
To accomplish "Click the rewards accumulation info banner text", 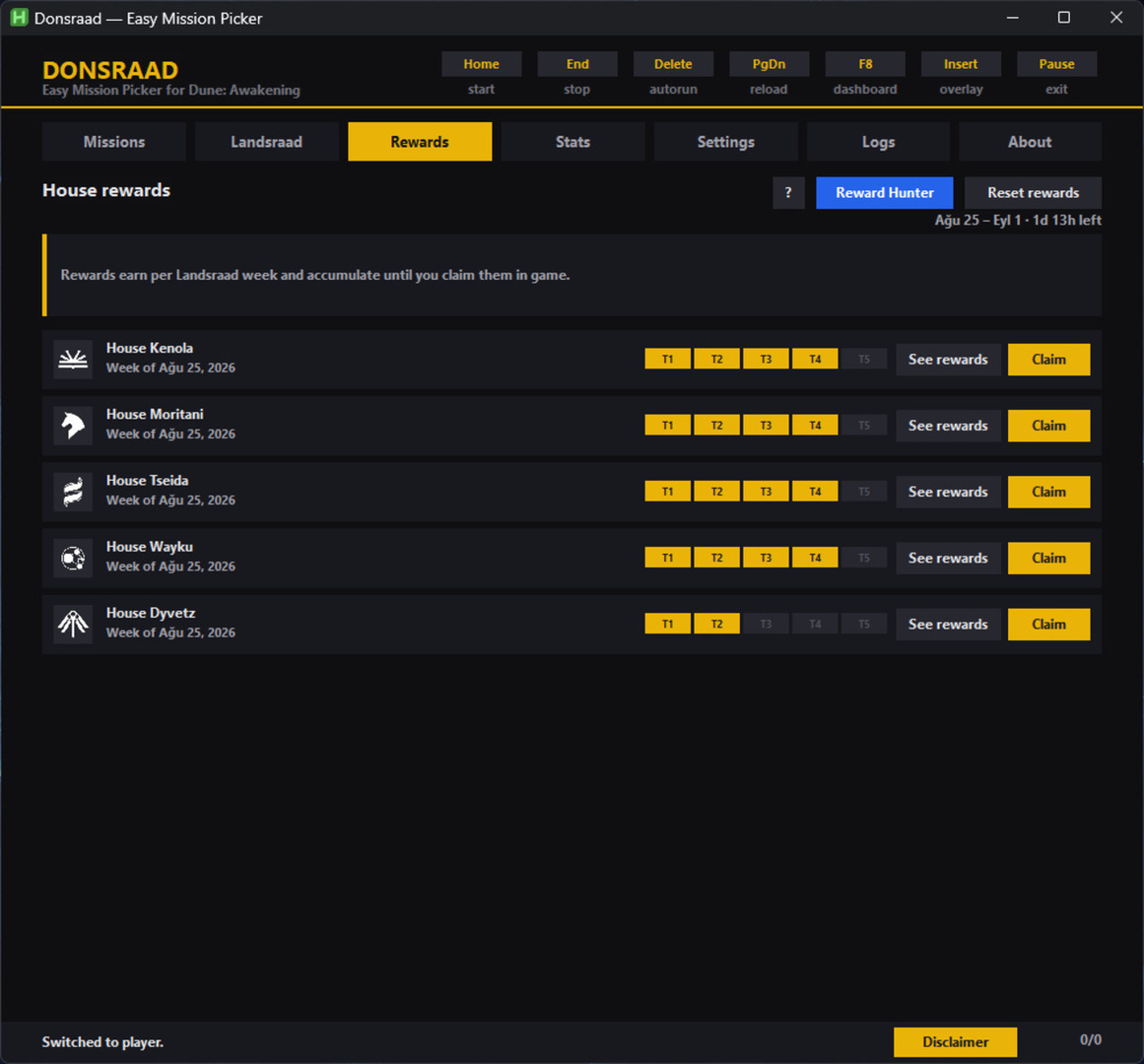I will click(315, 275).
